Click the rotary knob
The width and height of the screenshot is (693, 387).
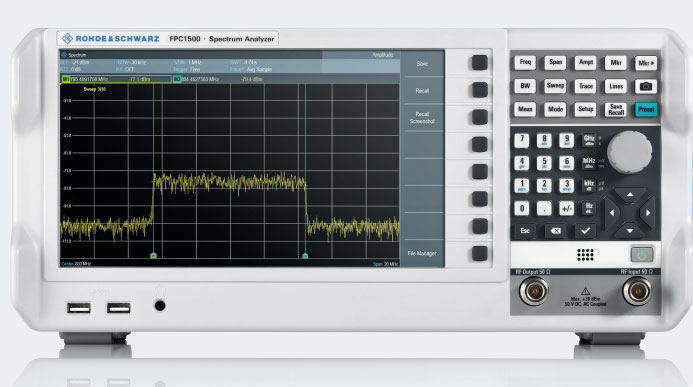pyautogui.click(x=629, y=152)
